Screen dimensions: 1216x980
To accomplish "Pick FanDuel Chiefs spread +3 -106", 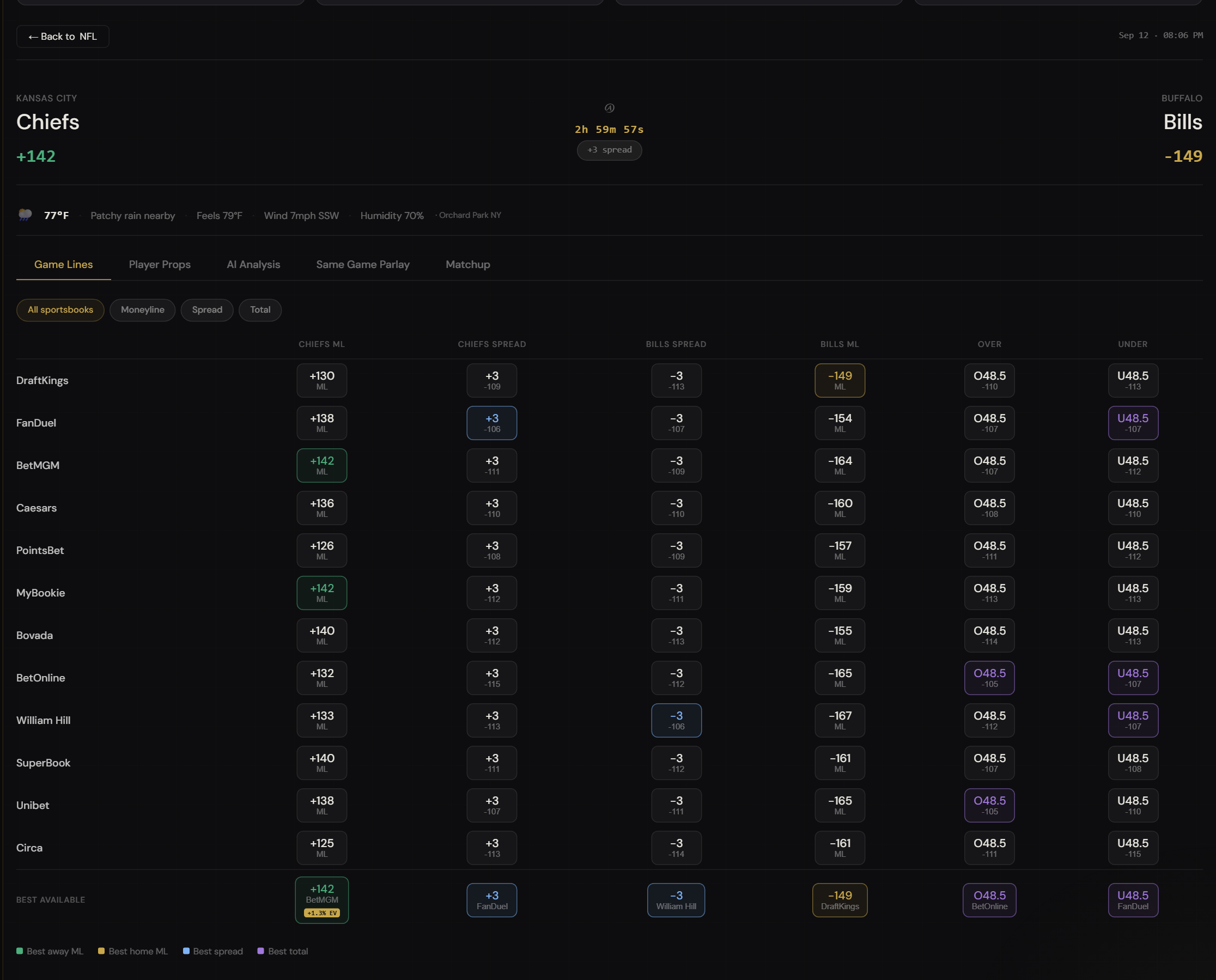I will pyautogui.click(x=492, y=423).
